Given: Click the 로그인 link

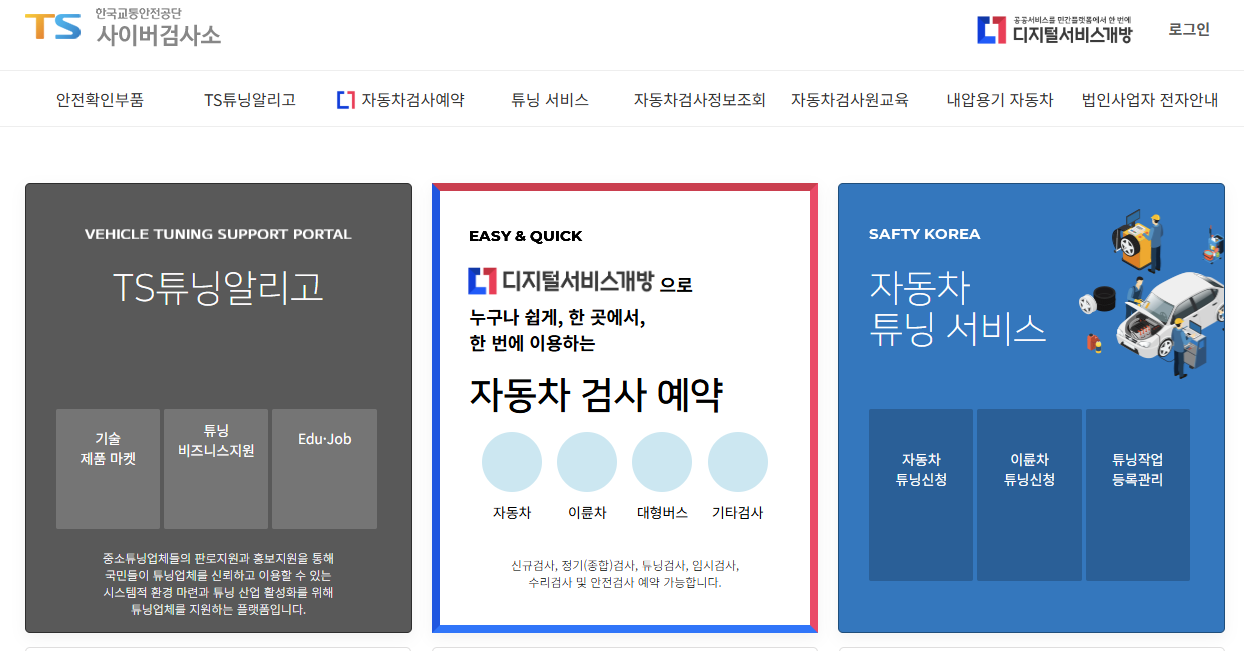Looking at the screenshot, I should 1189,30.
